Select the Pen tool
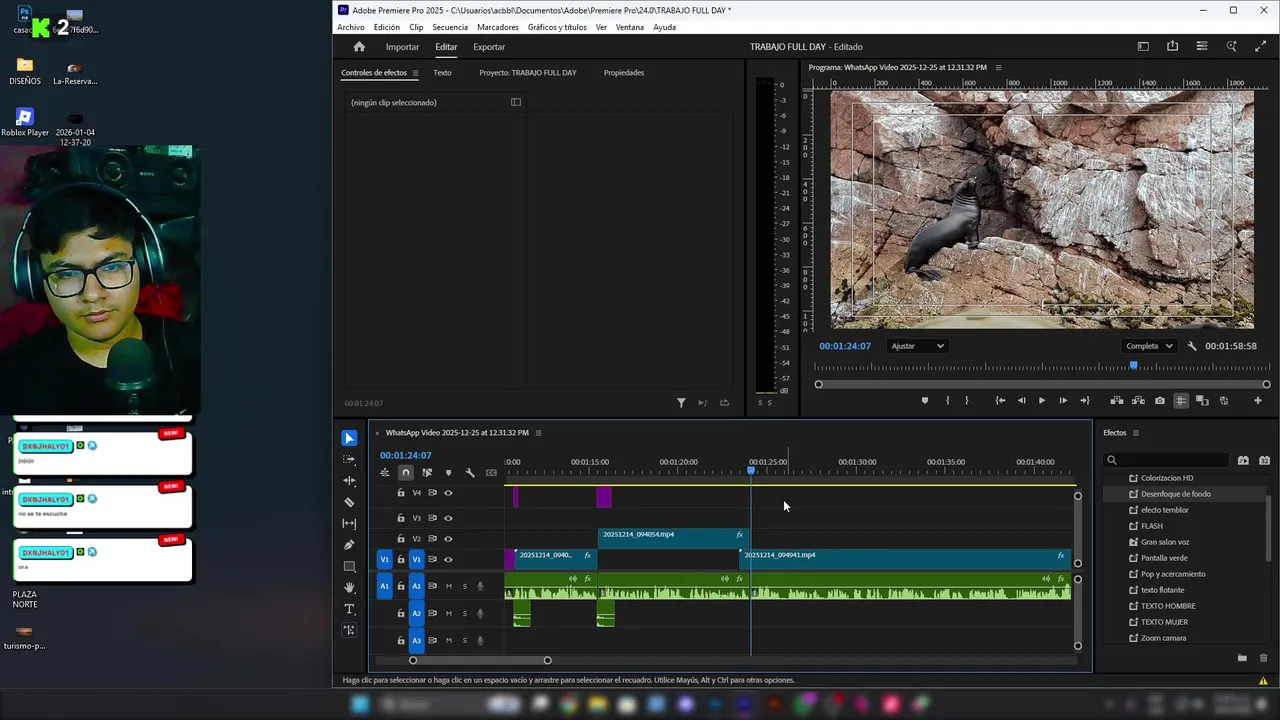The height and width of the screenshot is (720, 1280). (x=349, y=545)
